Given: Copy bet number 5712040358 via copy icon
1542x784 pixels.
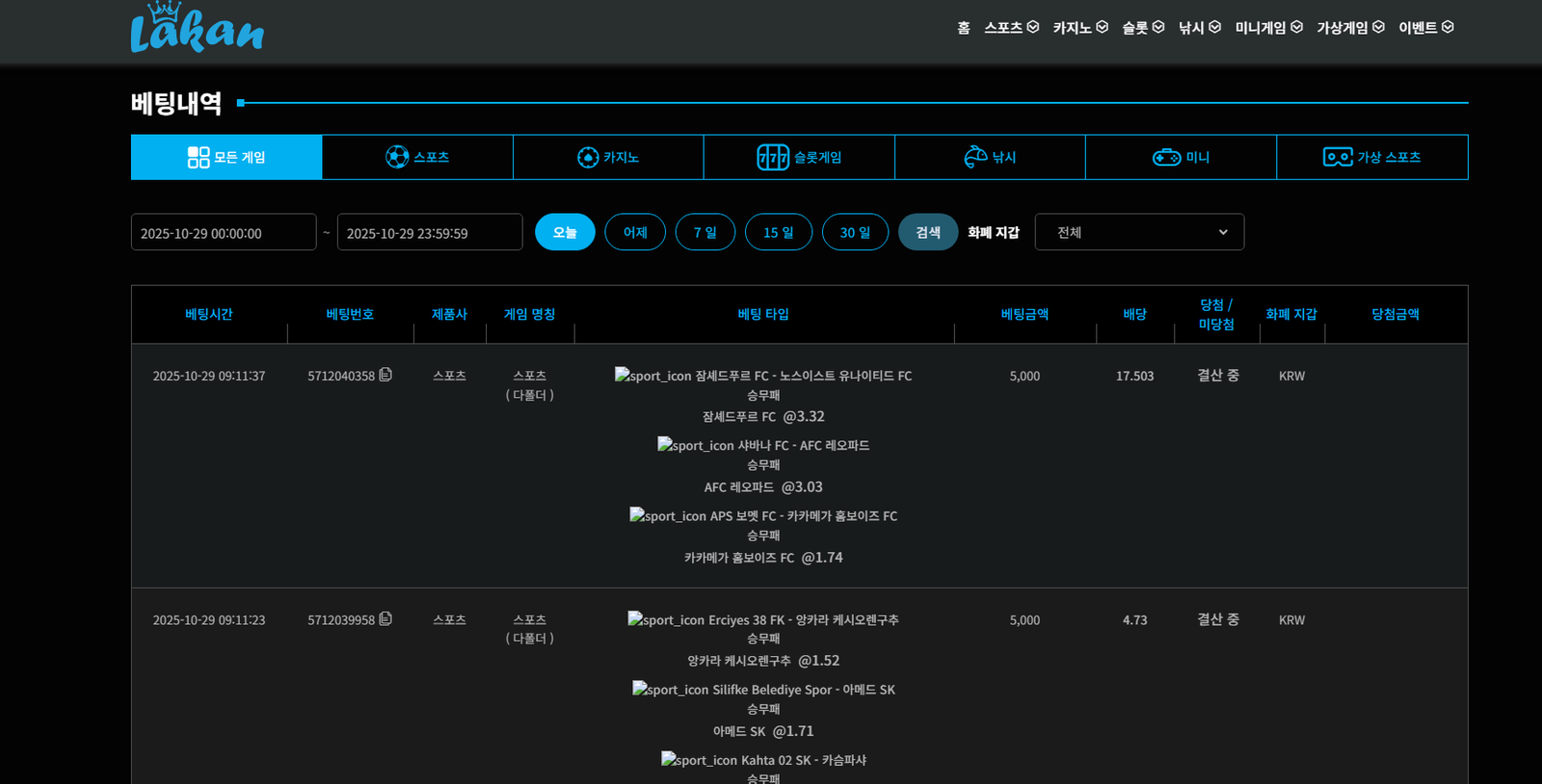Looking at the screenshot, I should tap(385, 375).
